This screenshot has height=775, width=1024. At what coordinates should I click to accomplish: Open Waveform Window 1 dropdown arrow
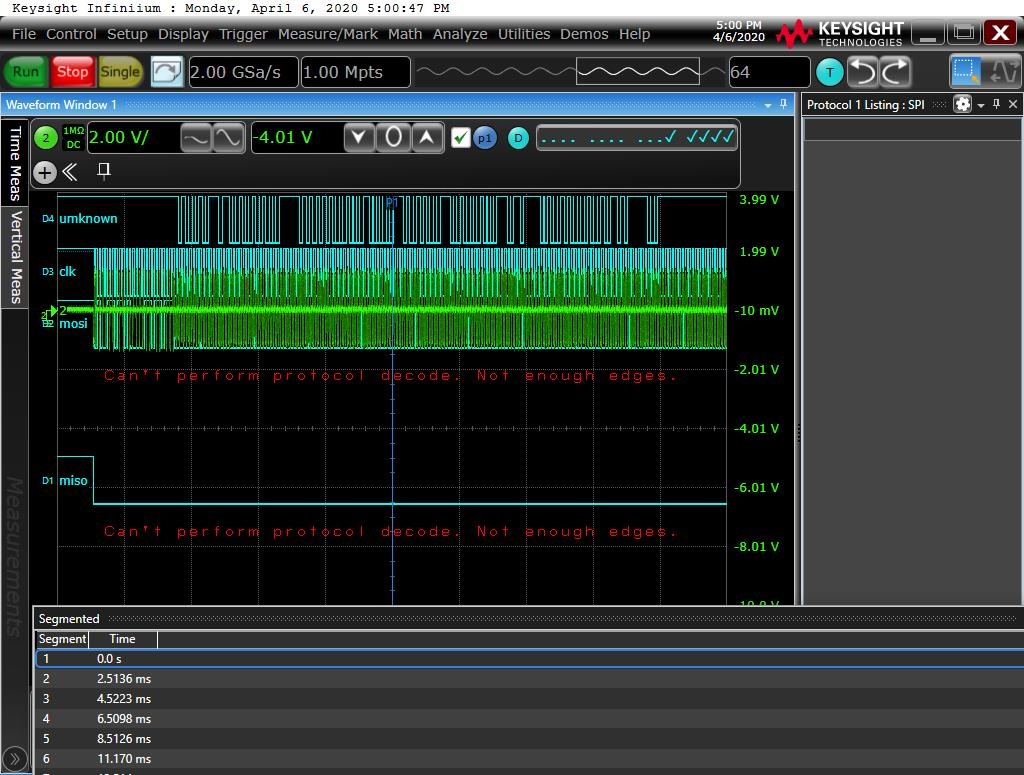pyautogui.click(x=768, y=105)
